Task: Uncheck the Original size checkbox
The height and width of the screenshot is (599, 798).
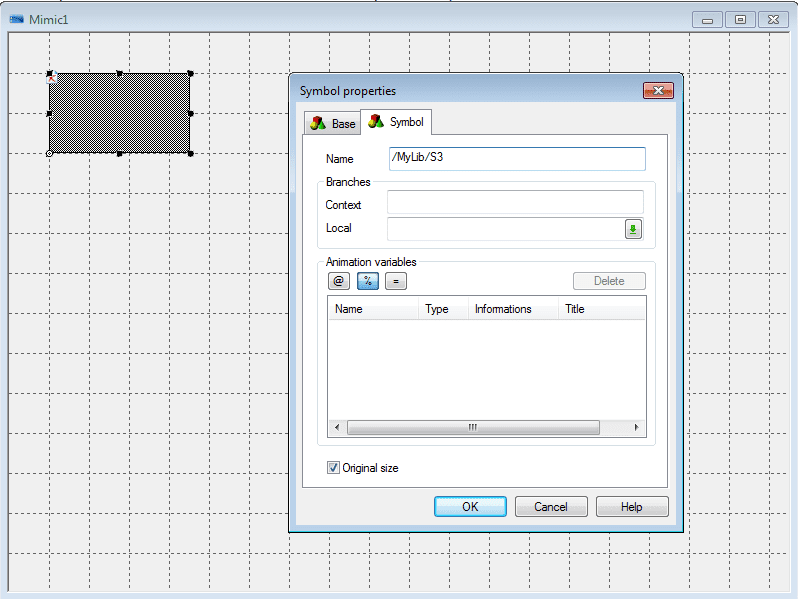Action: point(334,468)
